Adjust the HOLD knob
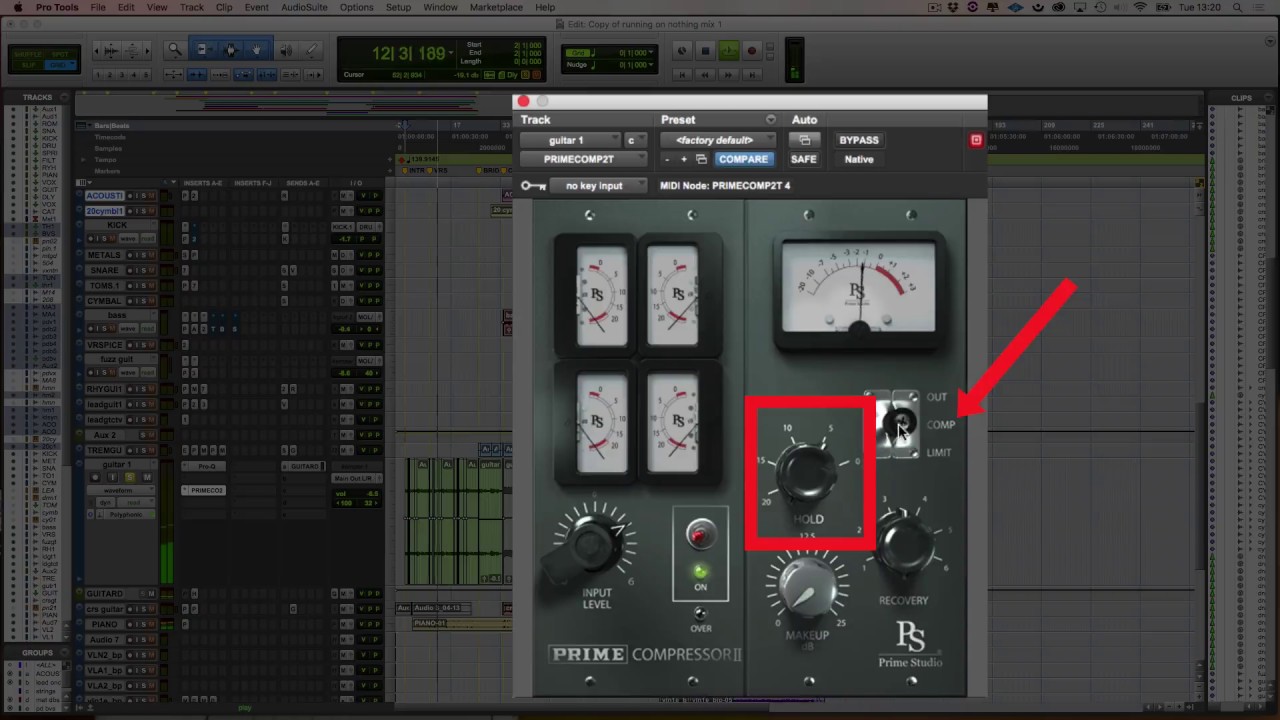The image size is (1280, 720). [x=808, y=474]
